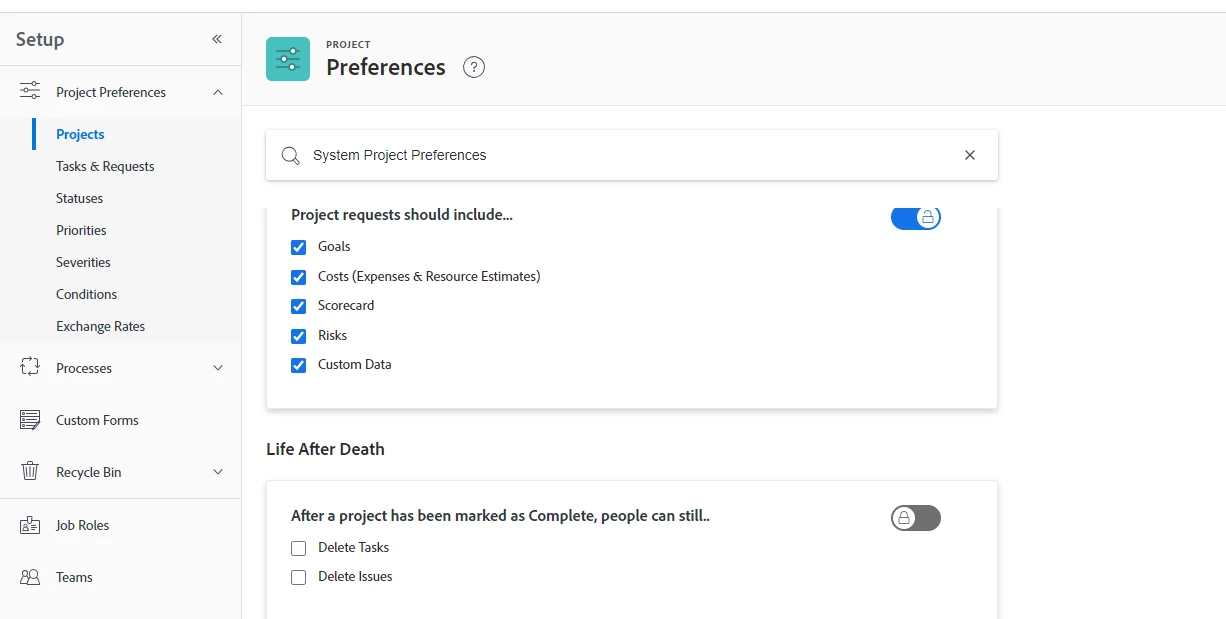Click the Job Roles badge icon
This screenshot has width=1226, height=619.
(30, 525)
